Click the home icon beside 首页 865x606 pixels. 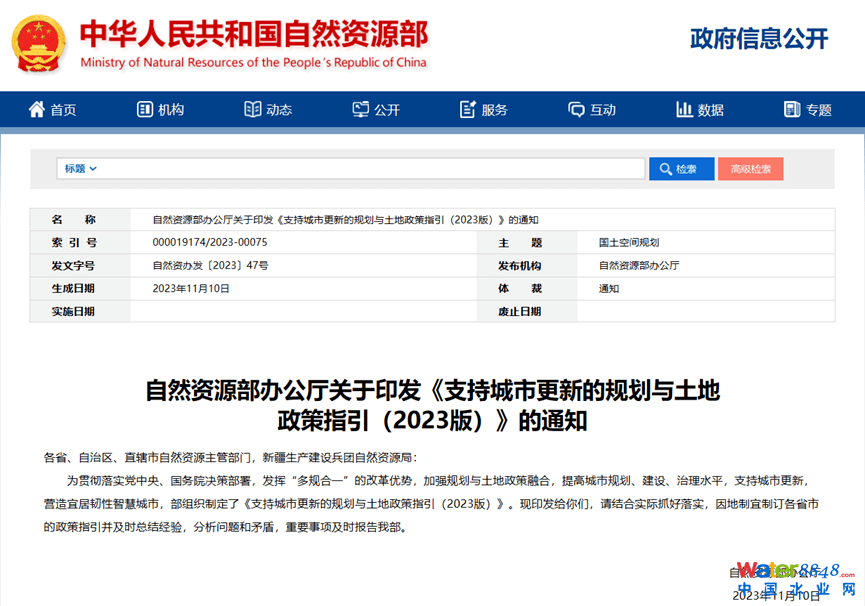37,110
